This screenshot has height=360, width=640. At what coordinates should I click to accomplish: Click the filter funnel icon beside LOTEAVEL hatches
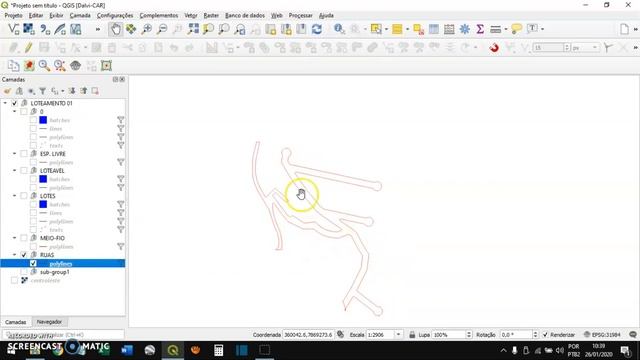(120, 179)
